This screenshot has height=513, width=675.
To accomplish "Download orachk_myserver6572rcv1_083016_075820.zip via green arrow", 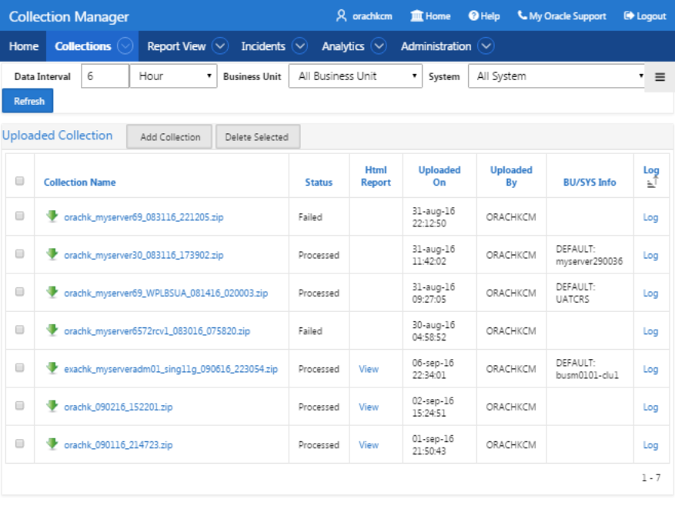I will click(52, 330).
